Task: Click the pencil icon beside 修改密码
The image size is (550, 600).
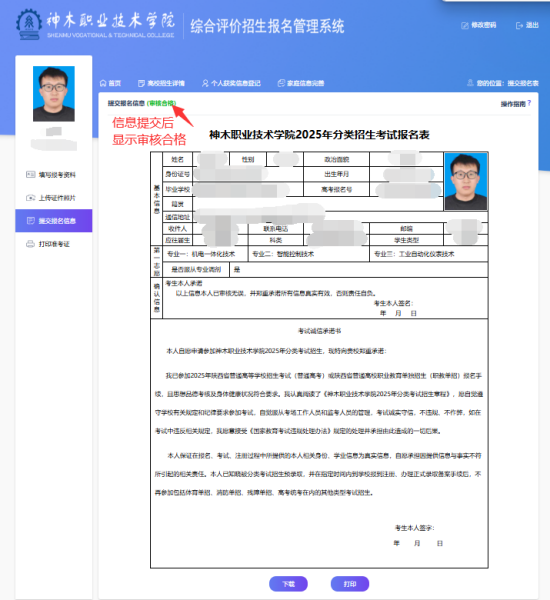Action: coord(465,26)
